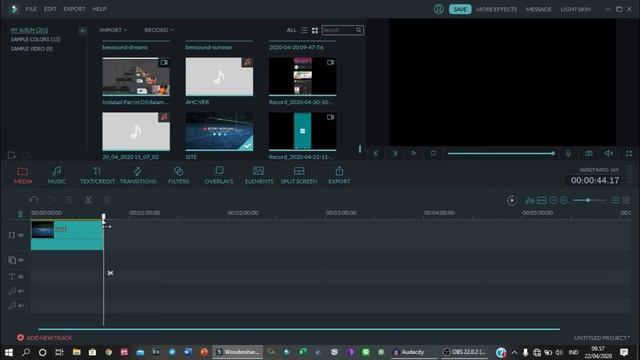Stop the preview playback

[x=433, y=153]
